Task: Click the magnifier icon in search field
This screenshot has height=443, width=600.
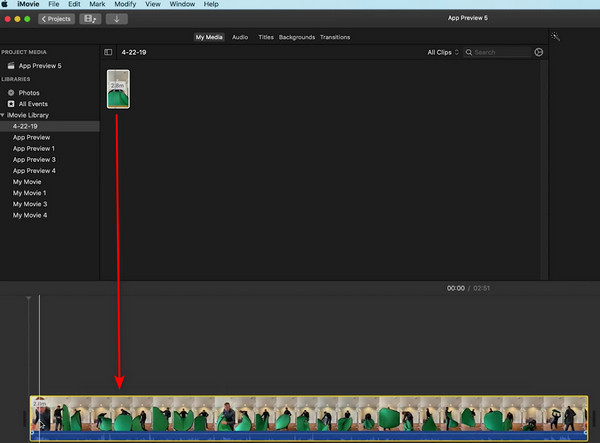Action: [x=469, y=52]
